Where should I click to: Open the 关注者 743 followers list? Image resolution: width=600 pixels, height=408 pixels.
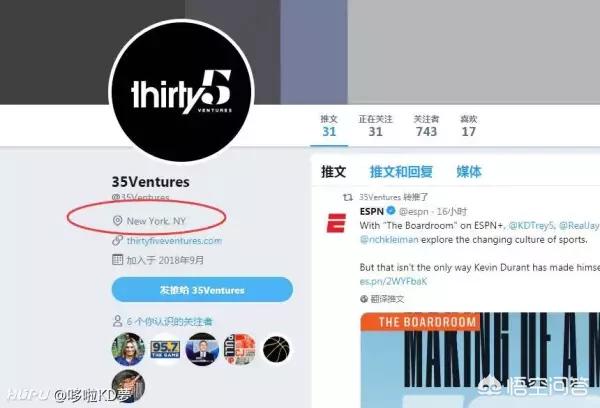(426, 126)
